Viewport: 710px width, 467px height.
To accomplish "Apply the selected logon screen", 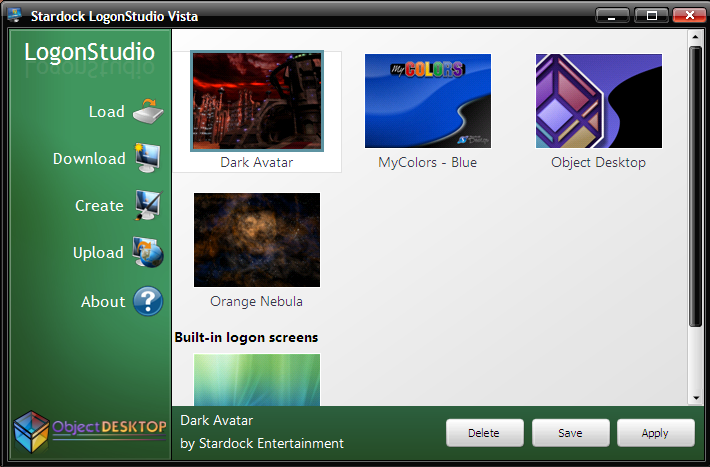I will (655, 433).
